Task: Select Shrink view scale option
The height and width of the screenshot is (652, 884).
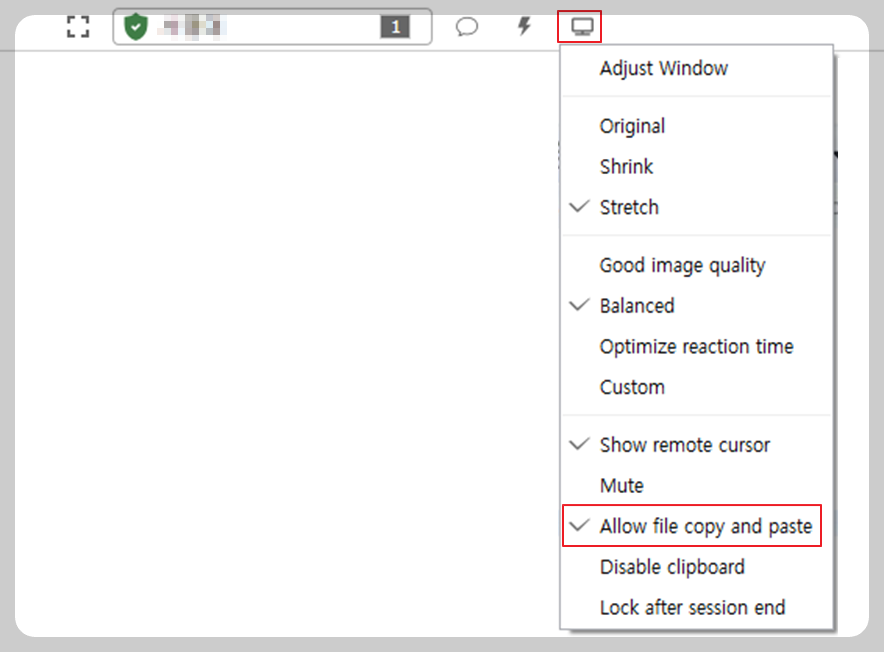Action: tap(696, 166)
